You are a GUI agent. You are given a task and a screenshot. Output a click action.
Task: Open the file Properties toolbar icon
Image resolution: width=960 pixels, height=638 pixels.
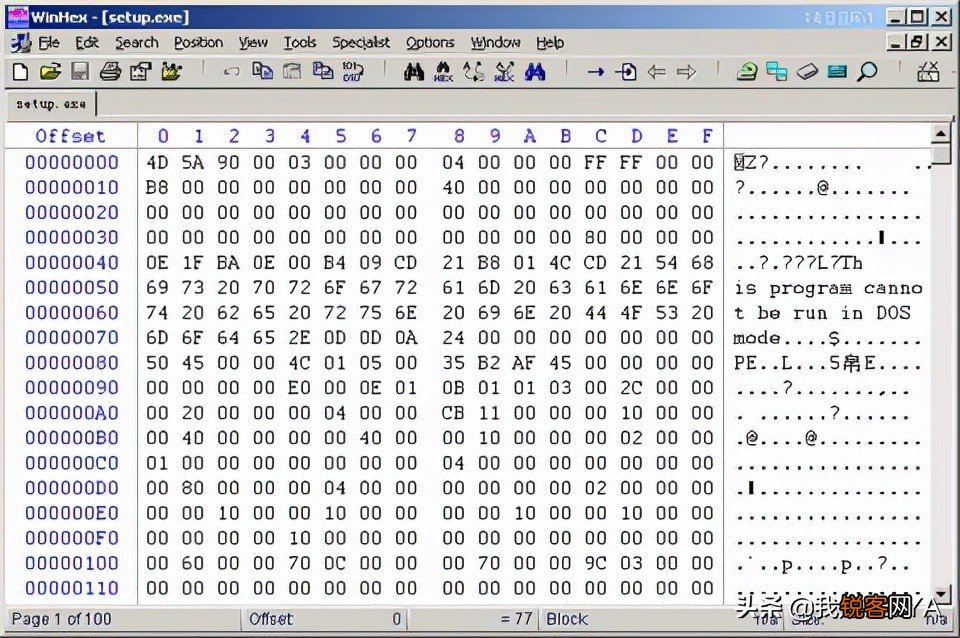pos(141,72)
